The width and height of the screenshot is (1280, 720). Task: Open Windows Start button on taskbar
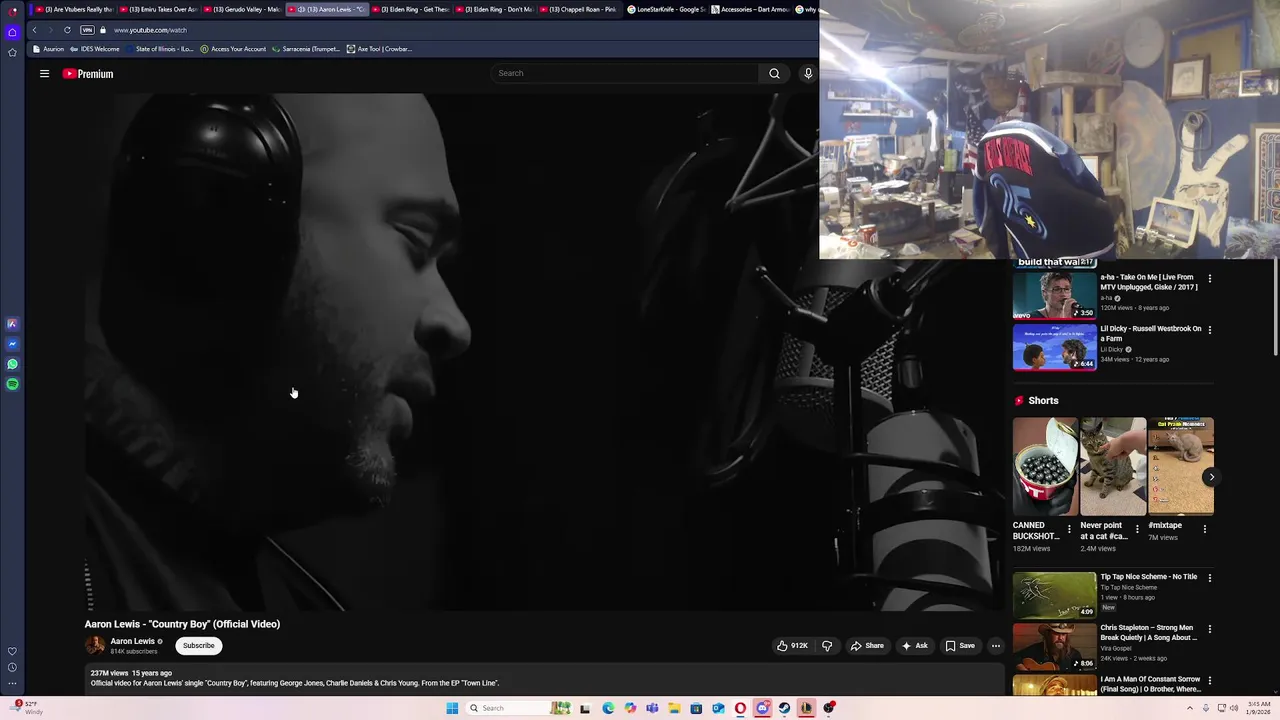pos(452,708)
